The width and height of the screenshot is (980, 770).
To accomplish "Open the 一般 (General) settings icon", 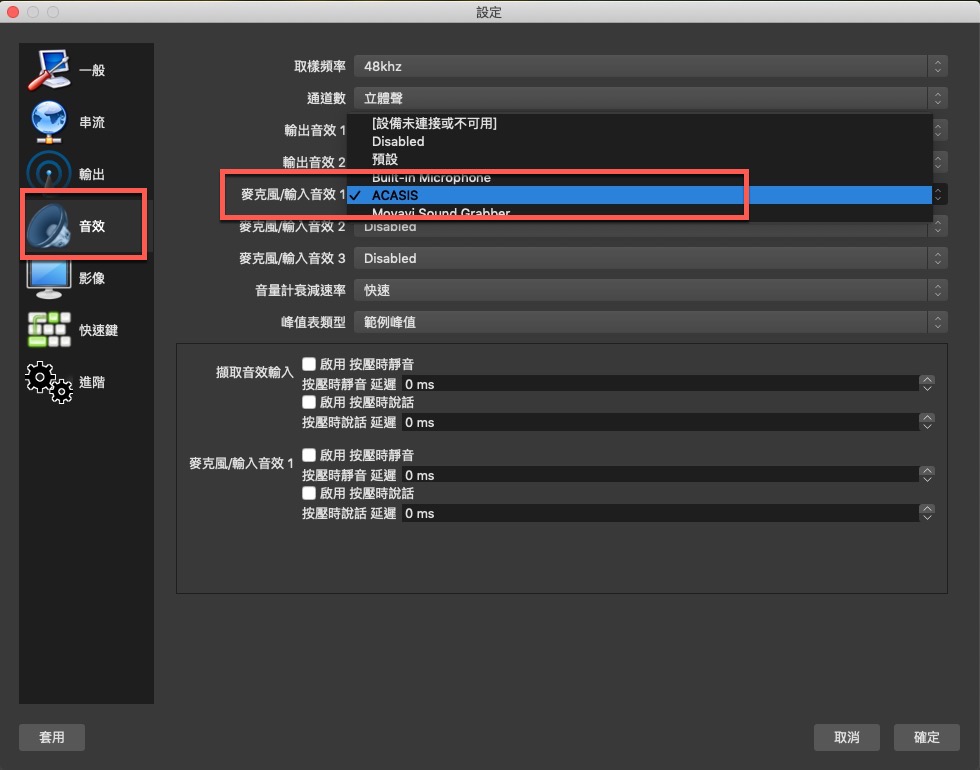I will click(49, 69).
